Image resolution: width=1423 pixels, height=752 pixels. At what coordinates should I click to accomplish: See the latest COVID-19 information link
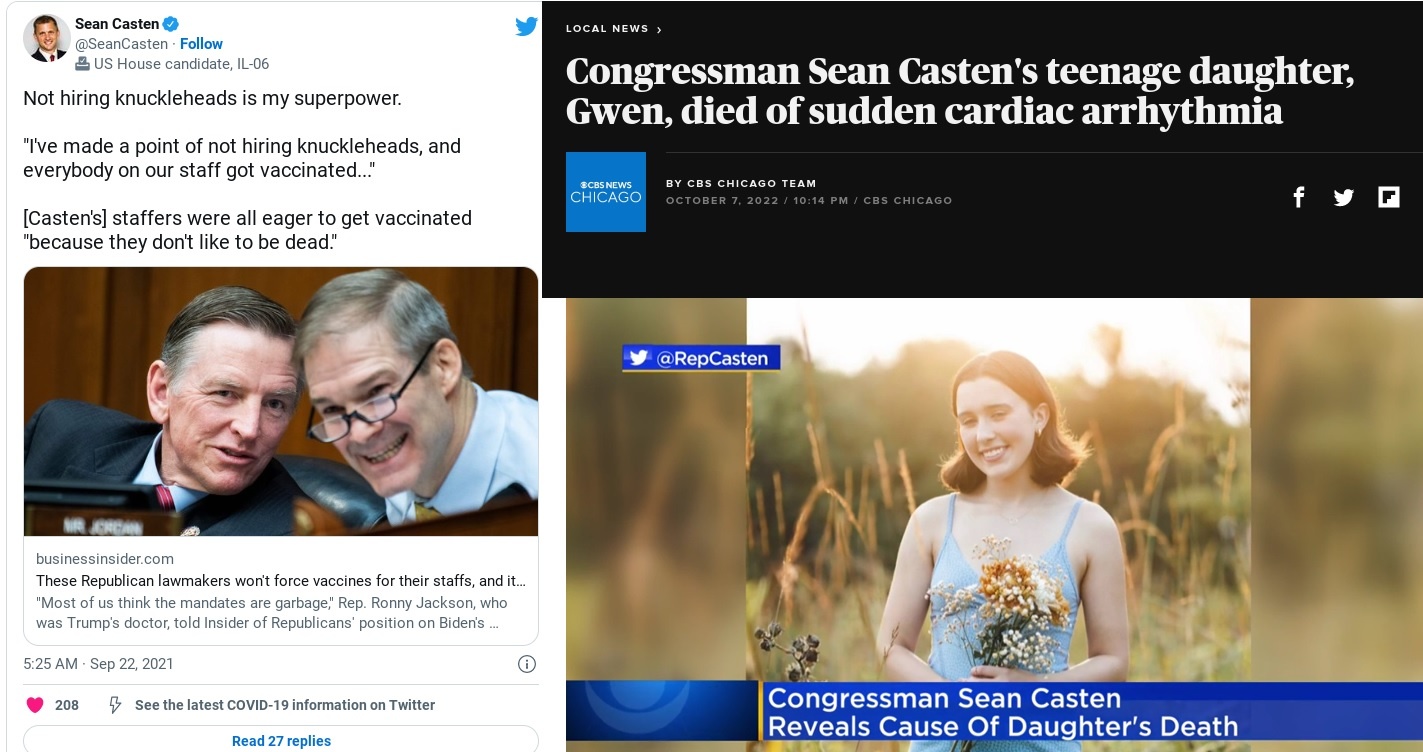point(285,705)
